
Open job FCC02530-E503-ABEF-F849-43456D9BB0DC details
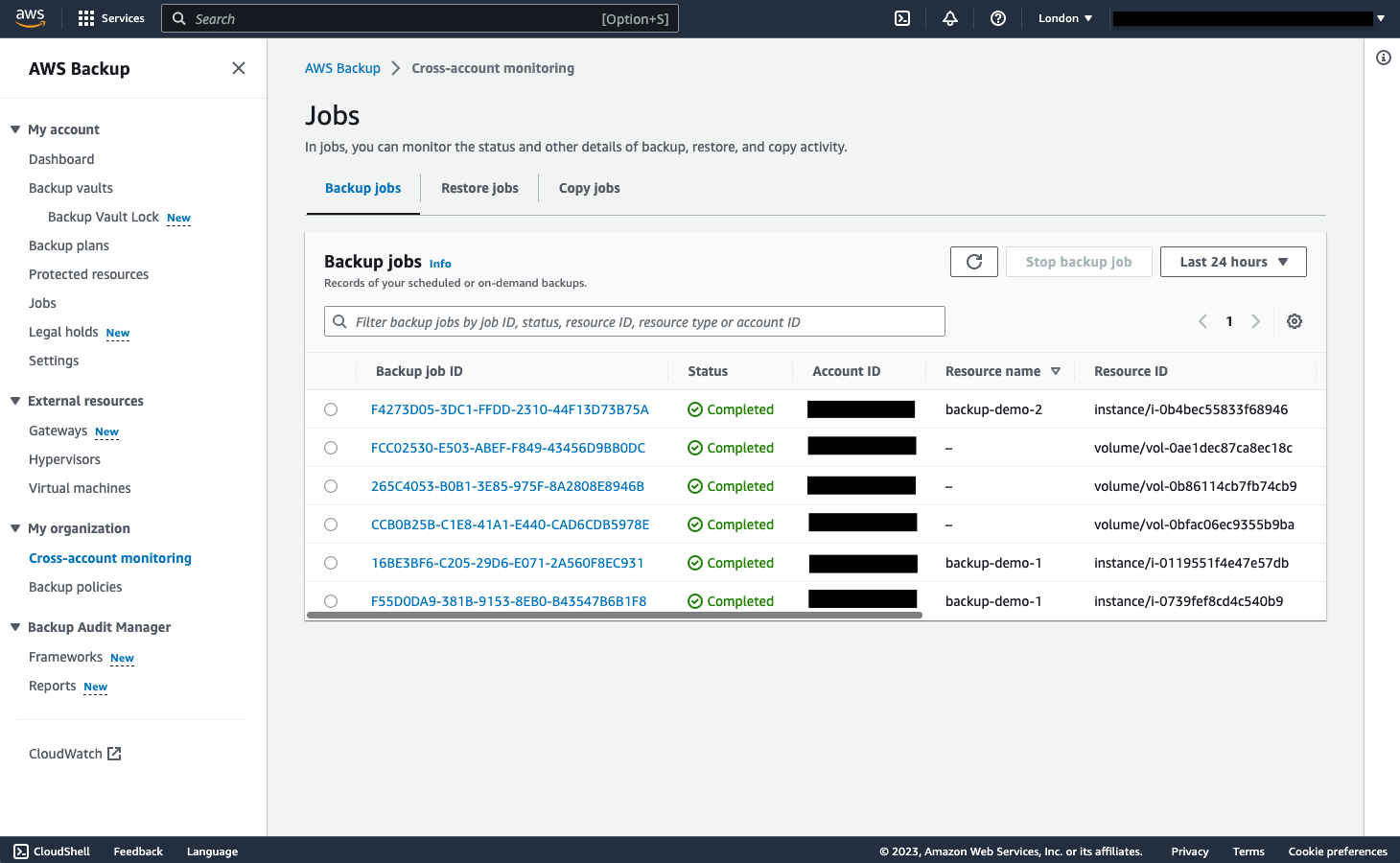pyautogui.click(x=508, y=448)
